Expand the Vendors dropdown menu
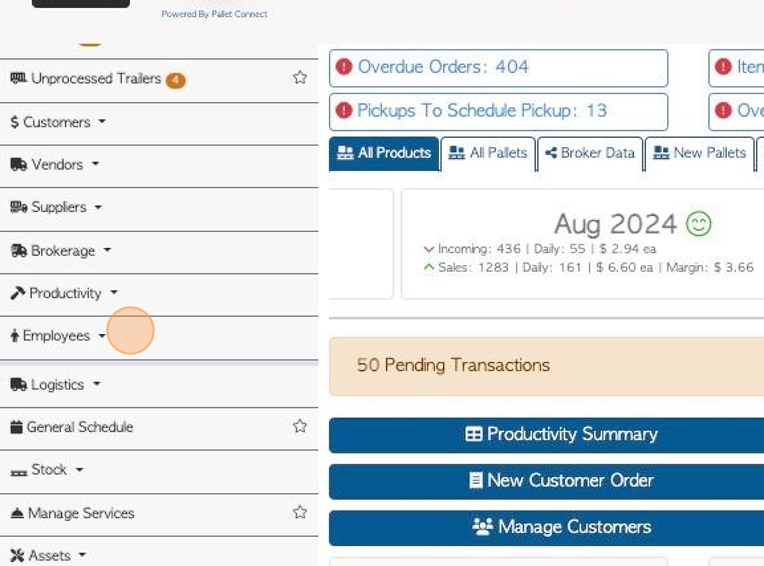The width and height of the screenshot is (764, 566). pyautogui.click(x=59, y=164)
